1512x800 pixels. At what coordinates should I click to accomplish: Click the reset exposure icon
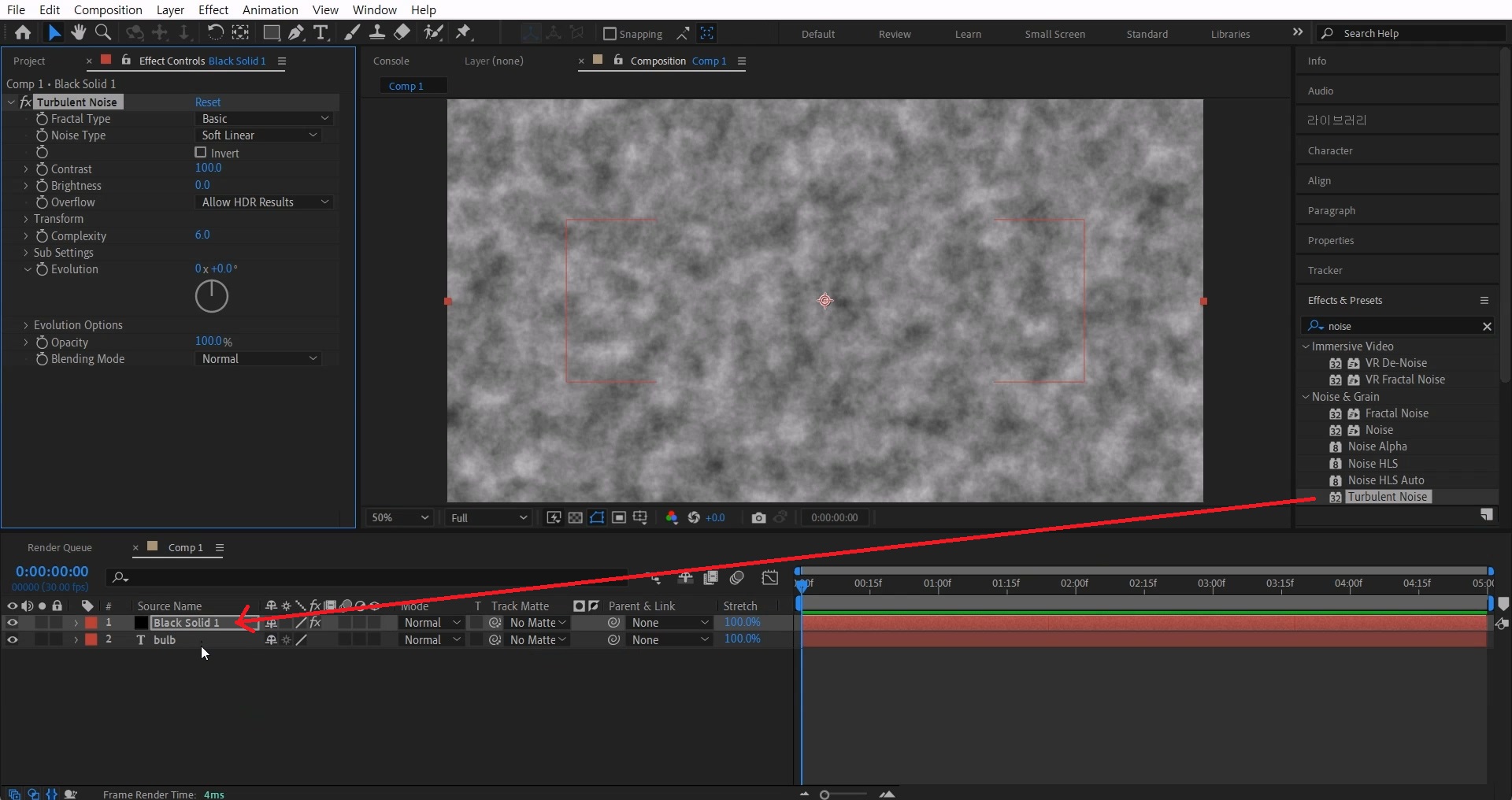[x=694, y=517]
